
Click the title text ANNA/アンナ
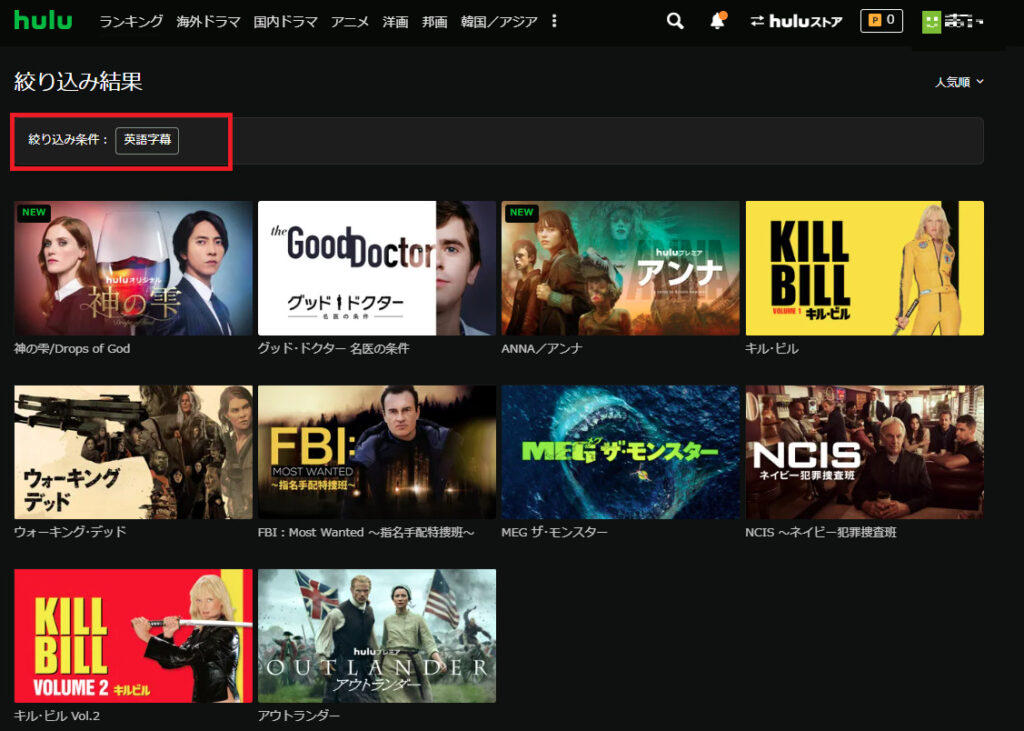(541, 349)
